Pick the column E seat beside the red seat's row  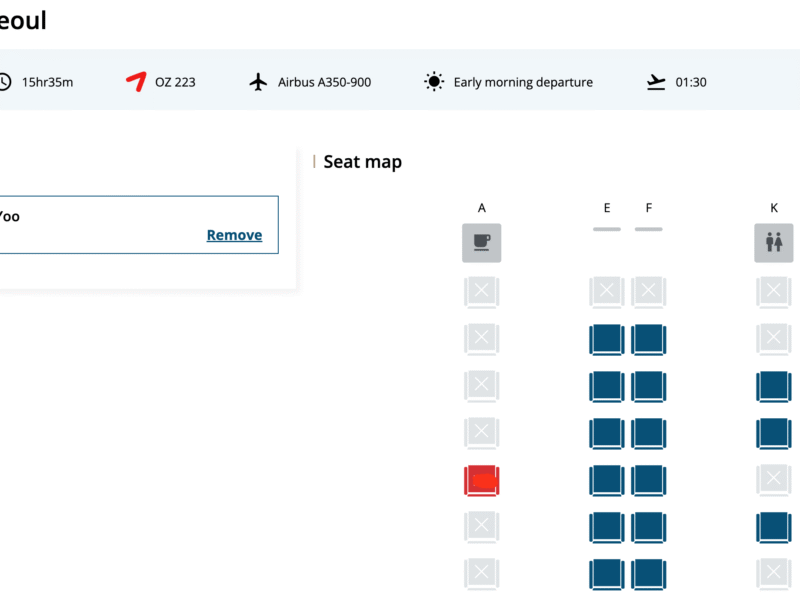point(607,481)
